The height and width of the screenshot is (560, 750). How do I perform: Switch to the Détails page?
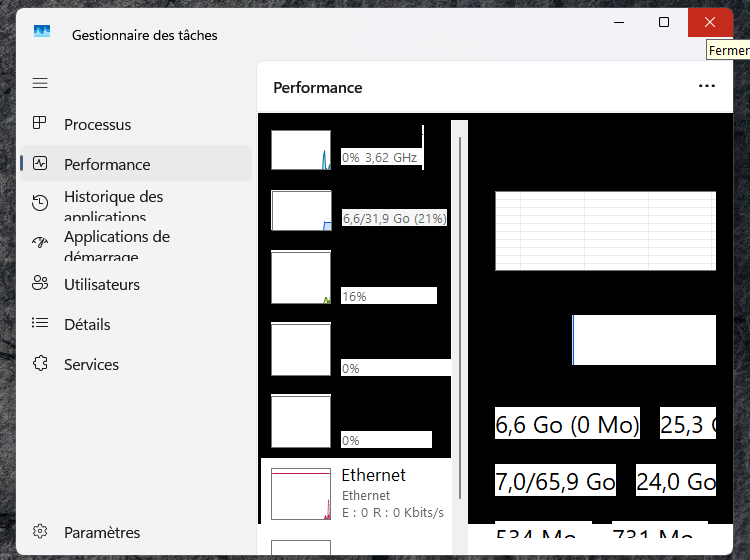(87, 325)
